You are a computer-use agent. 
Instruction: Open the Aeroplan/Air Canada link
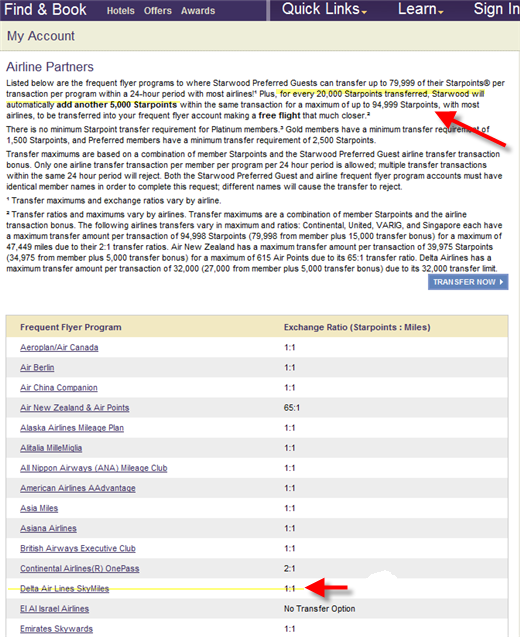(x=59, y=348)
